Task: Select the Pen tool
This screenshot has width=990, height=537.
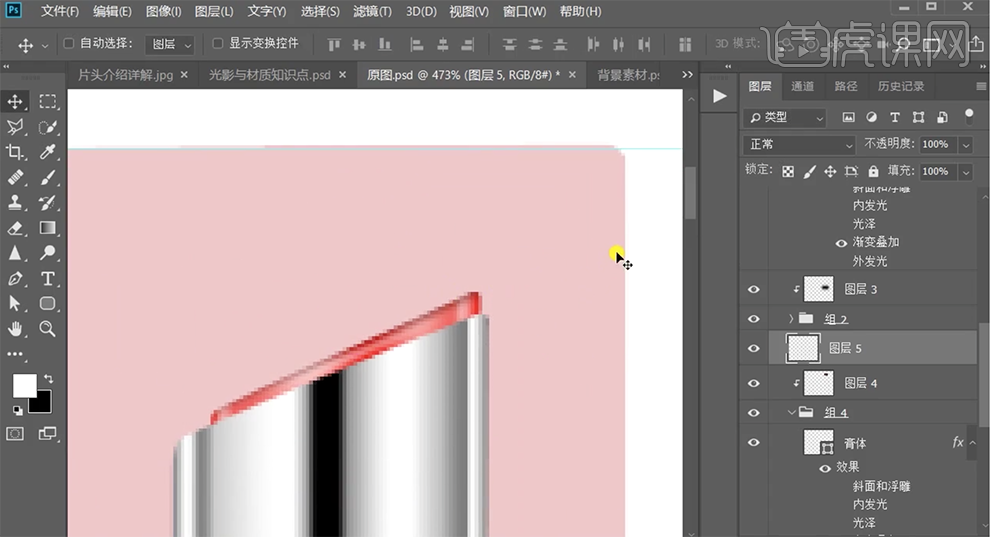Action: 16,279
